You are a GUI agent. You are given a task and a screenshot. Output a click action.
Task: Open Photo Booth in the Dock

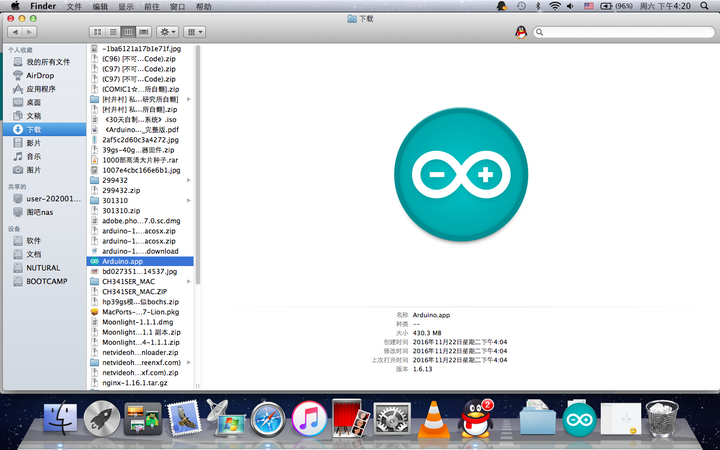point(351,418)
